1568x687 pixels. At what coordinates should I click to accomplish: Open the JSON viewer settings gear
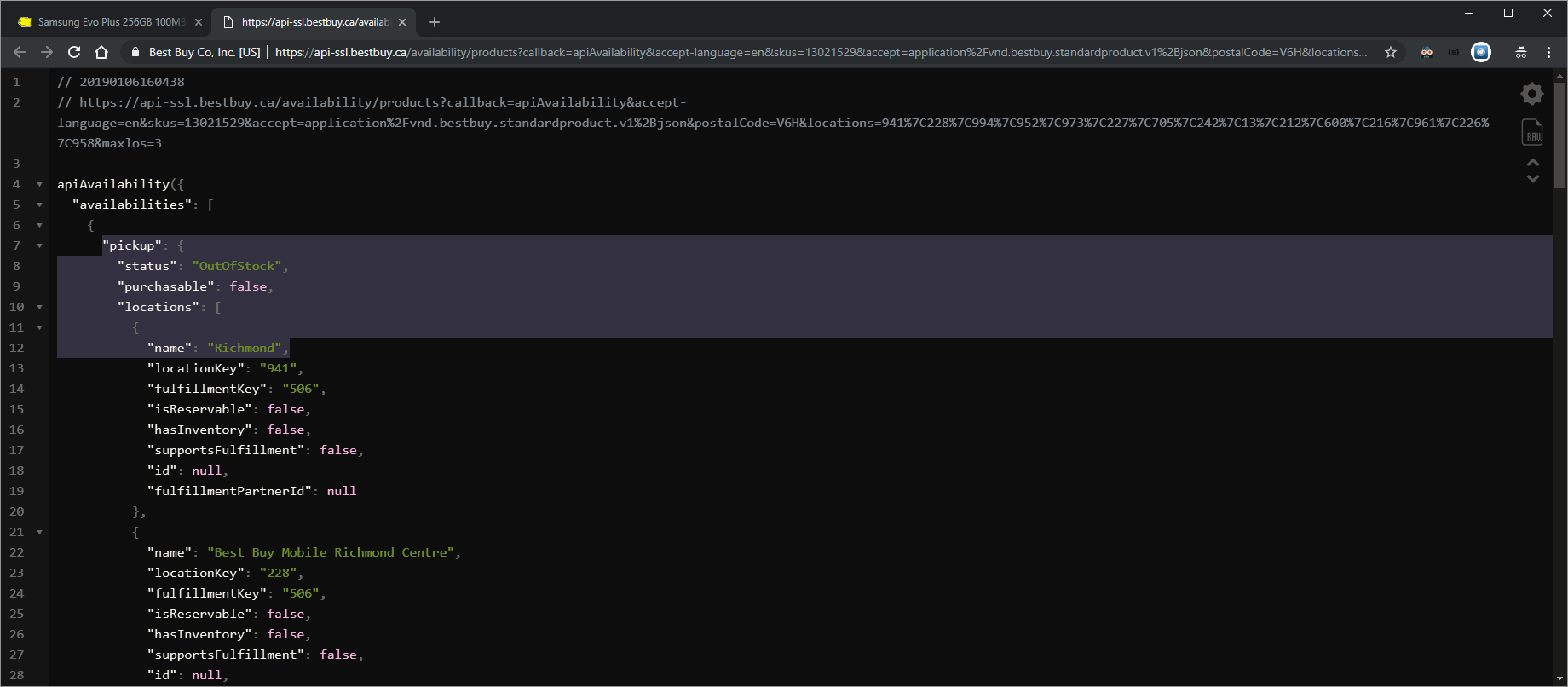tap(1532, 94)
